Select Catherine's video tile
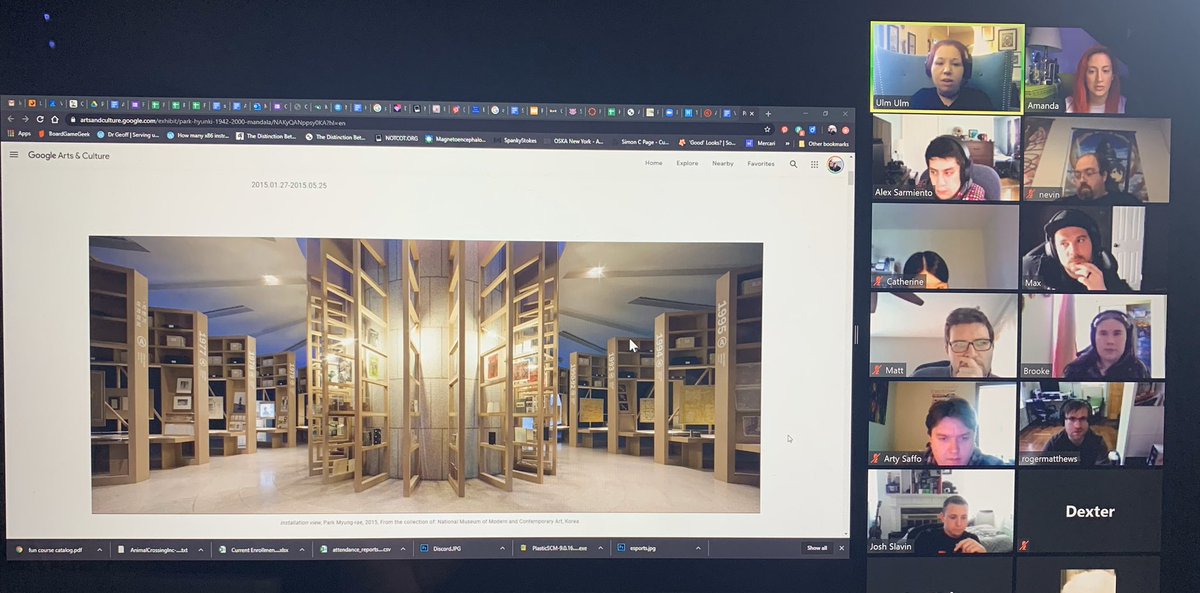 pos(945,247)
